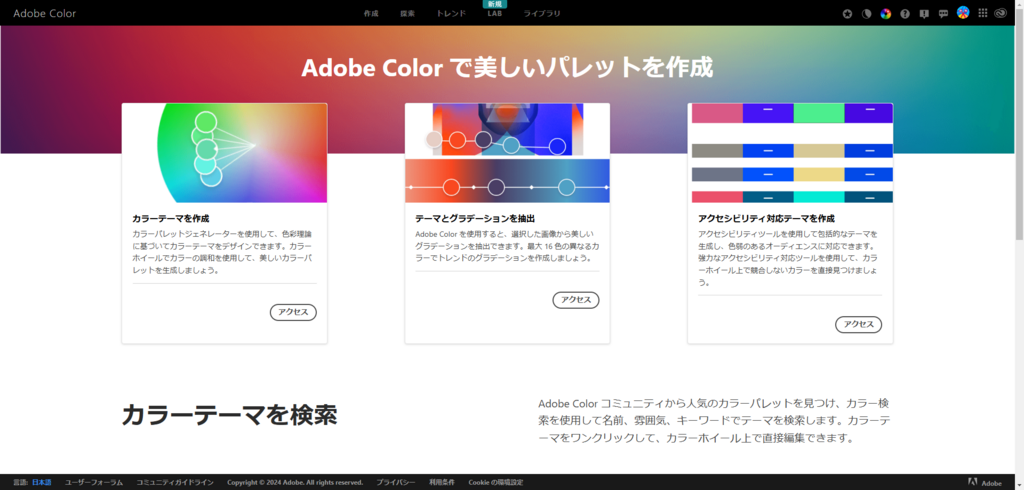1024x490 pixels.
Task: Open the rainbow color wheel icon
Action: coord(886,14)
